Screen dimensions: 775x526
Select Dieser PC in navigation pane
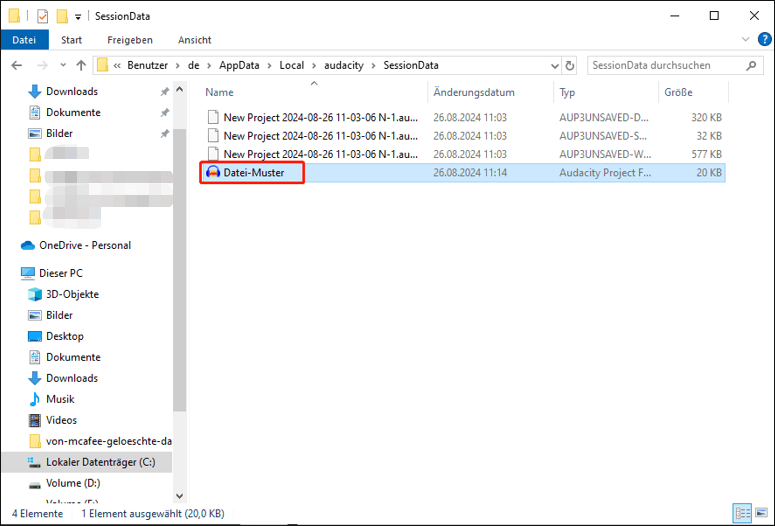tap(61, 273)
